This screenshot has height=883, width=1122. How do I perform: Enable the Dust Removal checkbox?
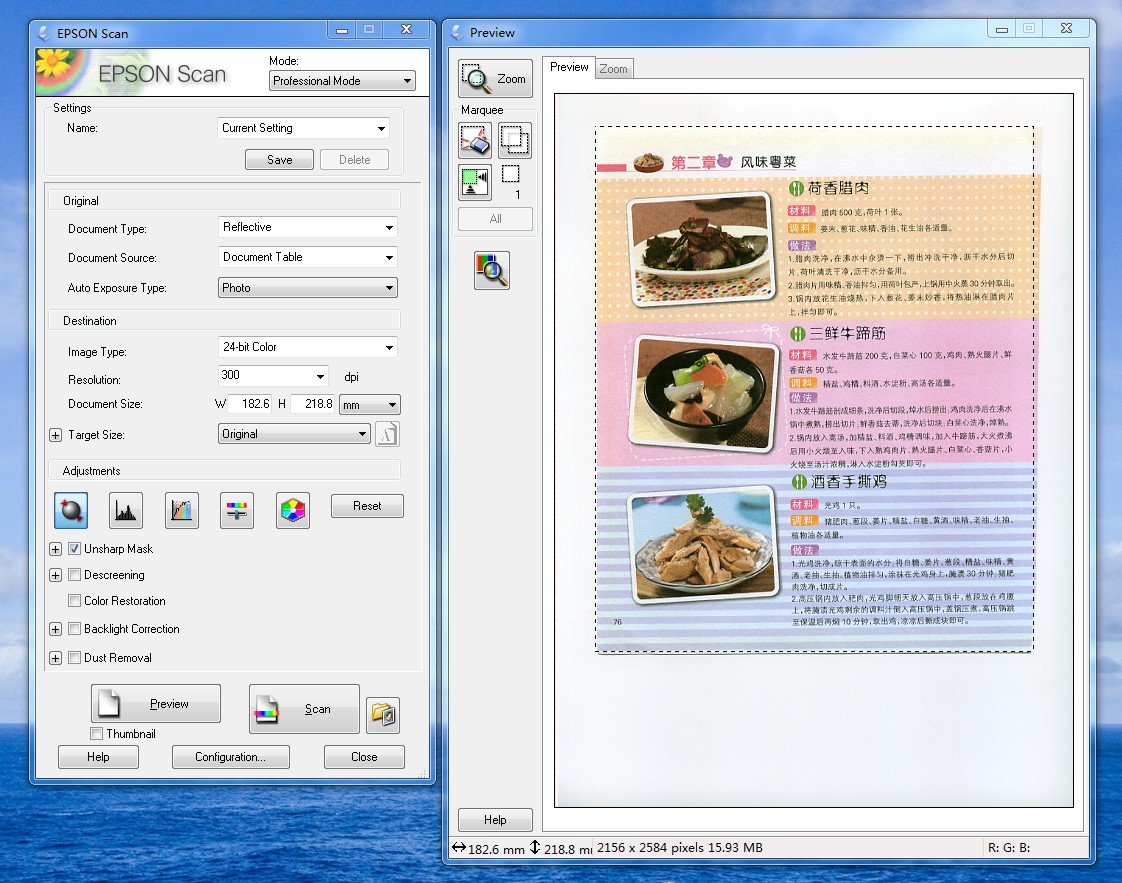coord(74,658)
